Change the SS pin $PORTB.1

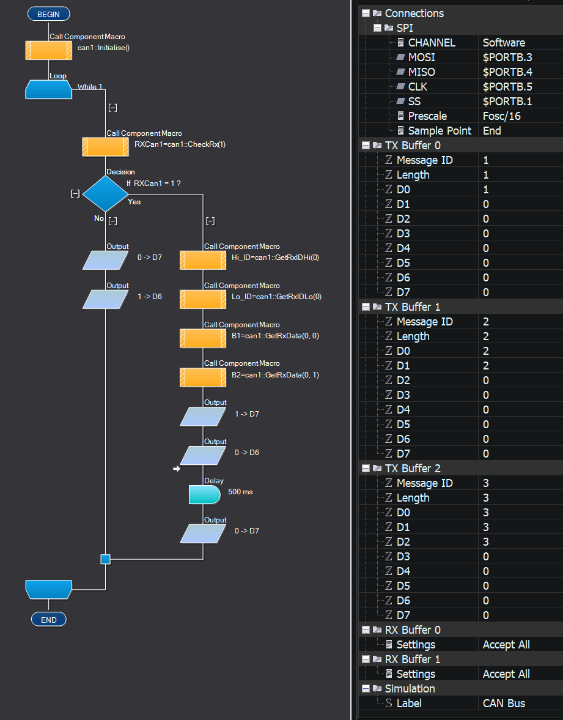tap(521, 101)
